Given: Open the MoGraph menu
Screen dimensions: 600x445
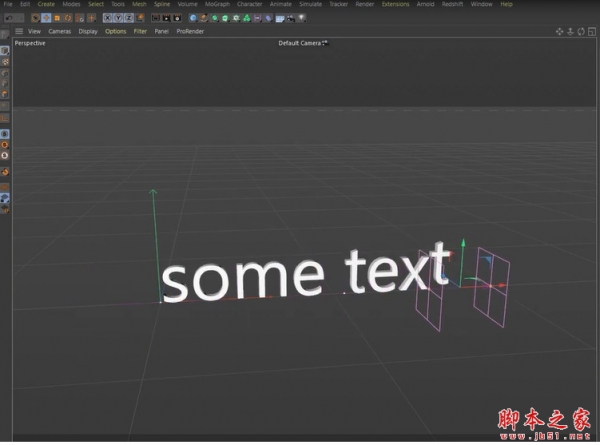Looking at the screenshot, I should pos(216,4).
